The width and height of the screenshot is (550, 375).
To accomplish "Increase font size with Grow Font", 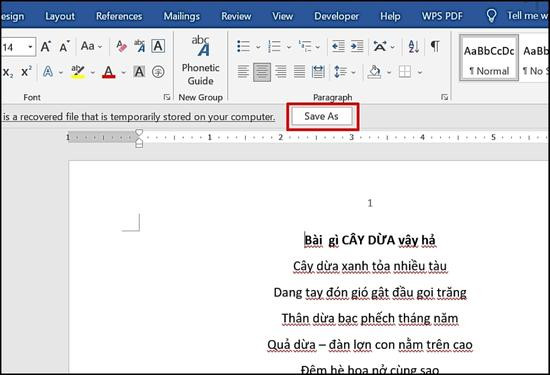I will 46,46.
